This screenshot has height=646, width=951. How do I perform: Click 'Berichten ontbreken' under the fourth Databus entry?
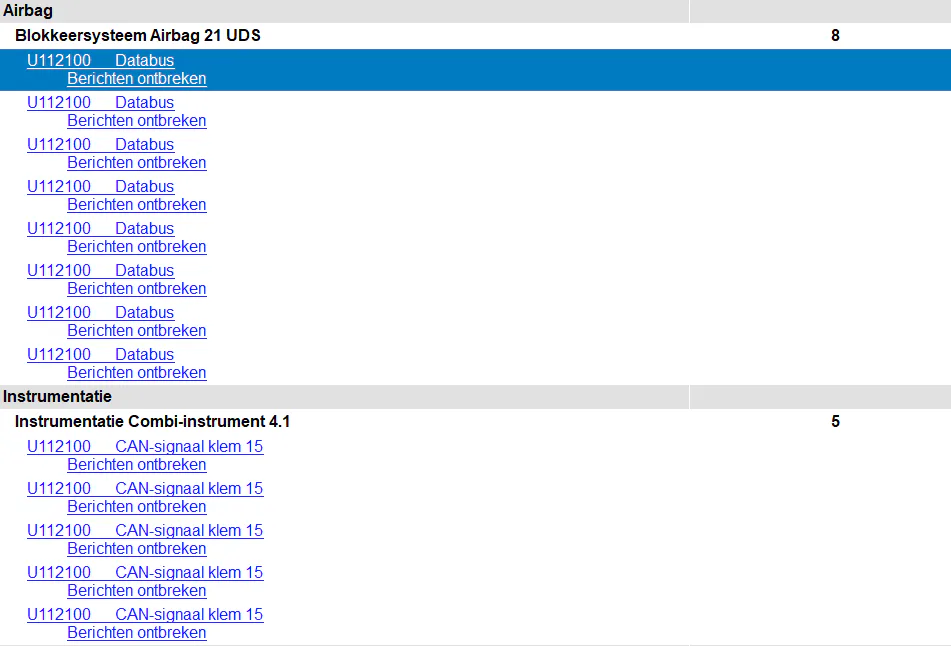(136, 205)
